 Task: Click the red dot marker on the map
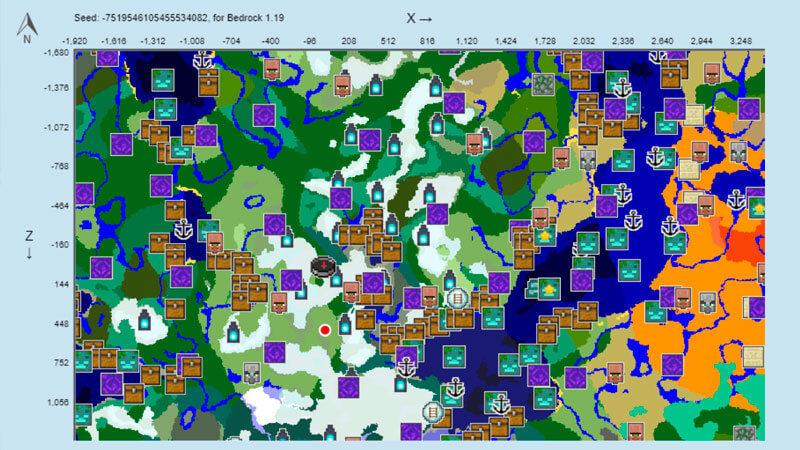pyautogui.click(x=325, y=329)
